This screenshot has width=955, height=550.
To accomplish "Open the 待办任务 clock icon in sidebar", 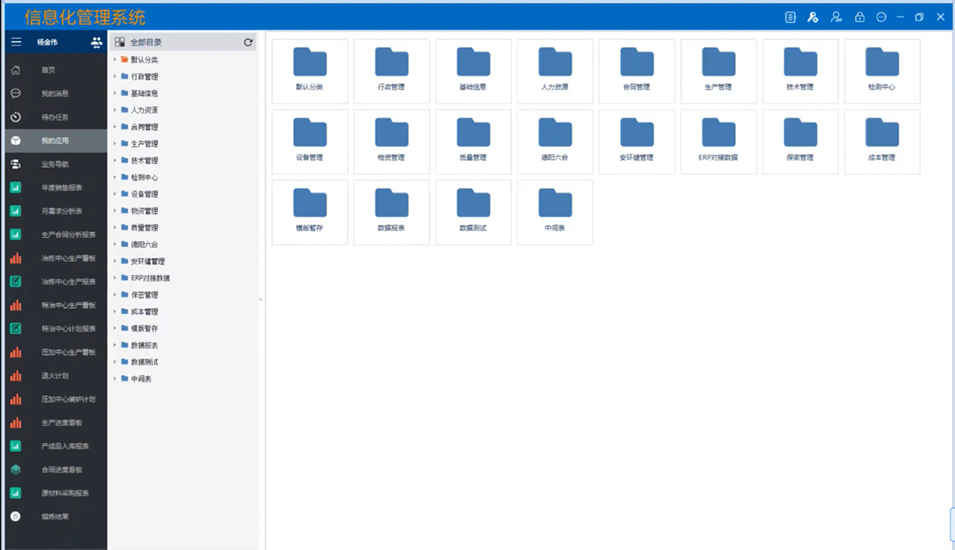I will [16, 117].
